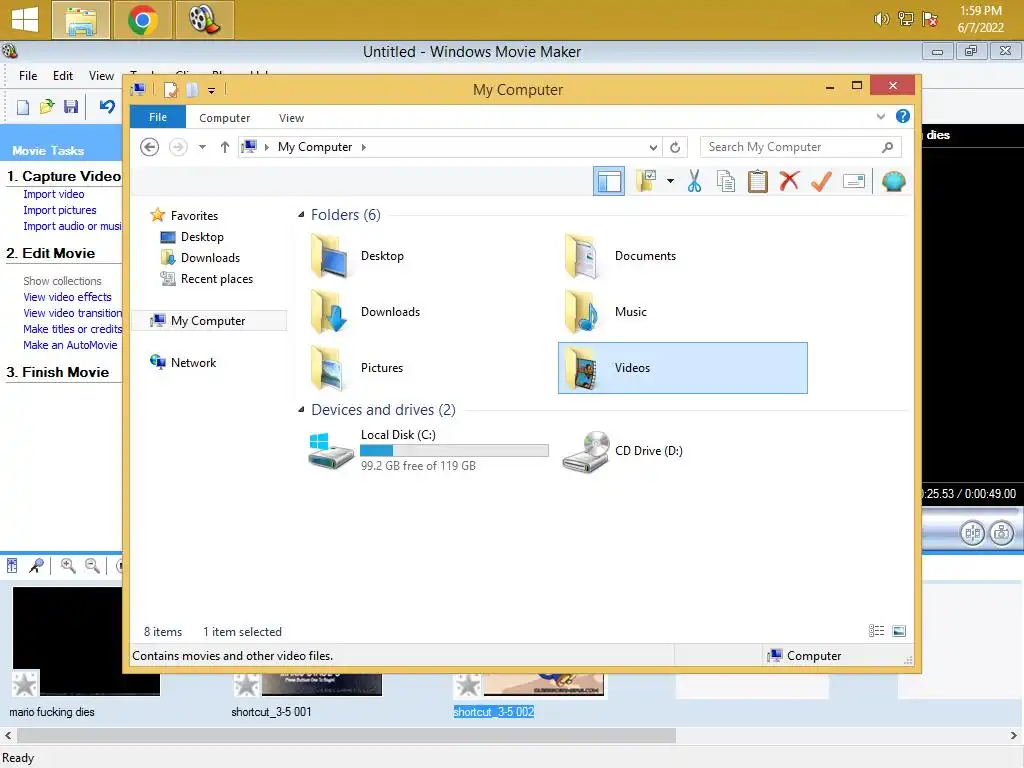The height and width of the screenshot is (768, 1024).
Task: Click the Up one level arrow
Action: coord(225,147)
